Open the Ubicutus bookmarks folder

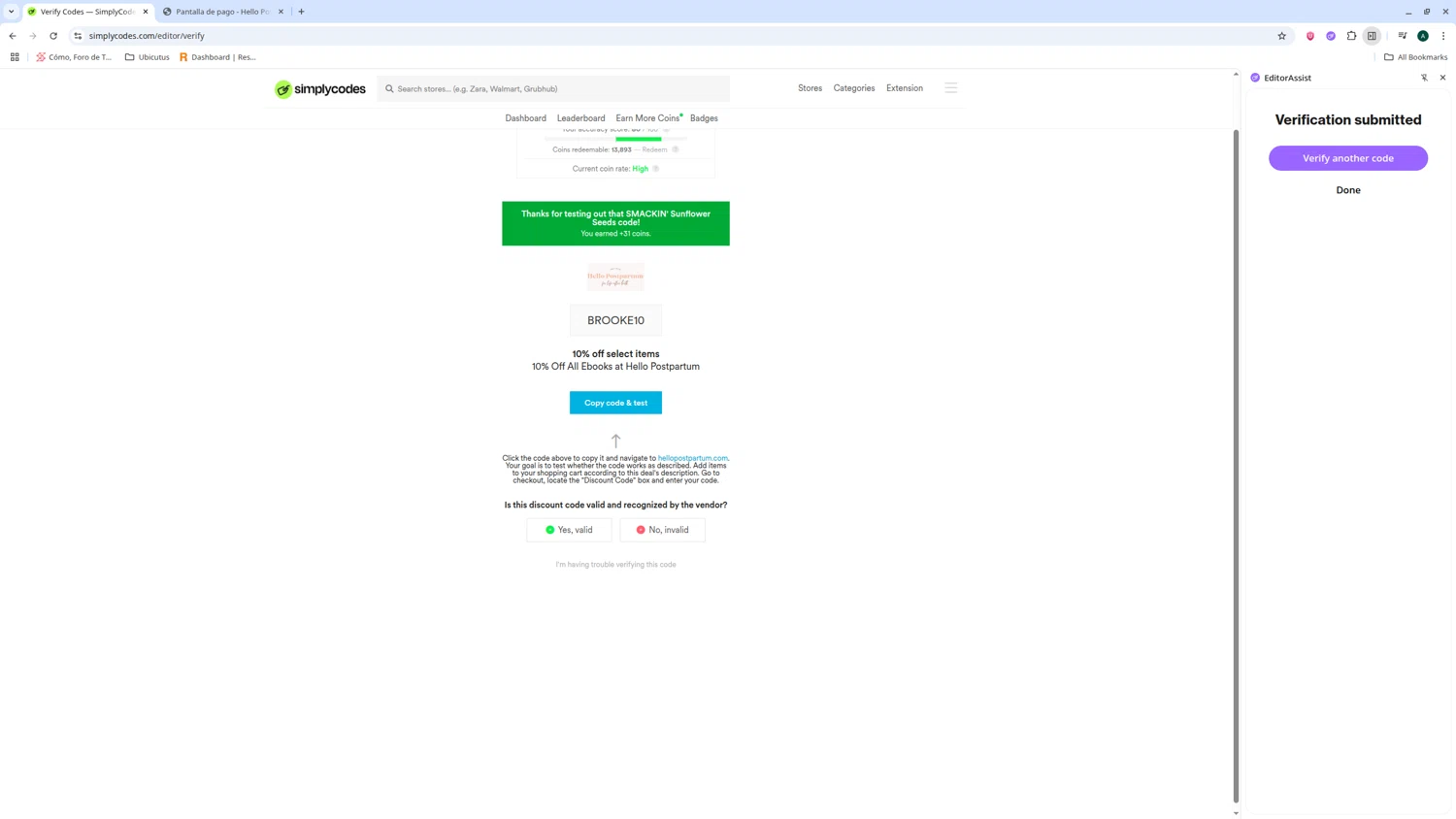click(148, 57)
